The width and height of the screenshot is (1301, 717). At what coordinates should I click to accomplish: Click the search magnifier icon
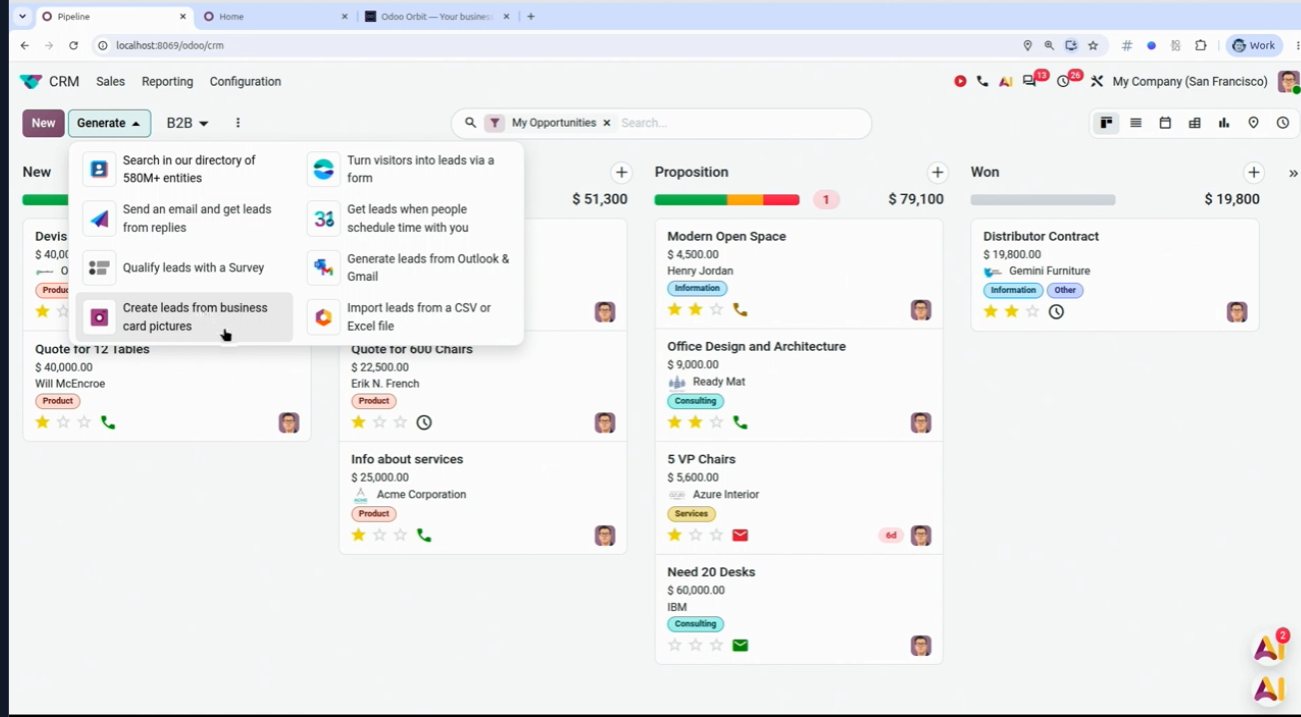470,123
